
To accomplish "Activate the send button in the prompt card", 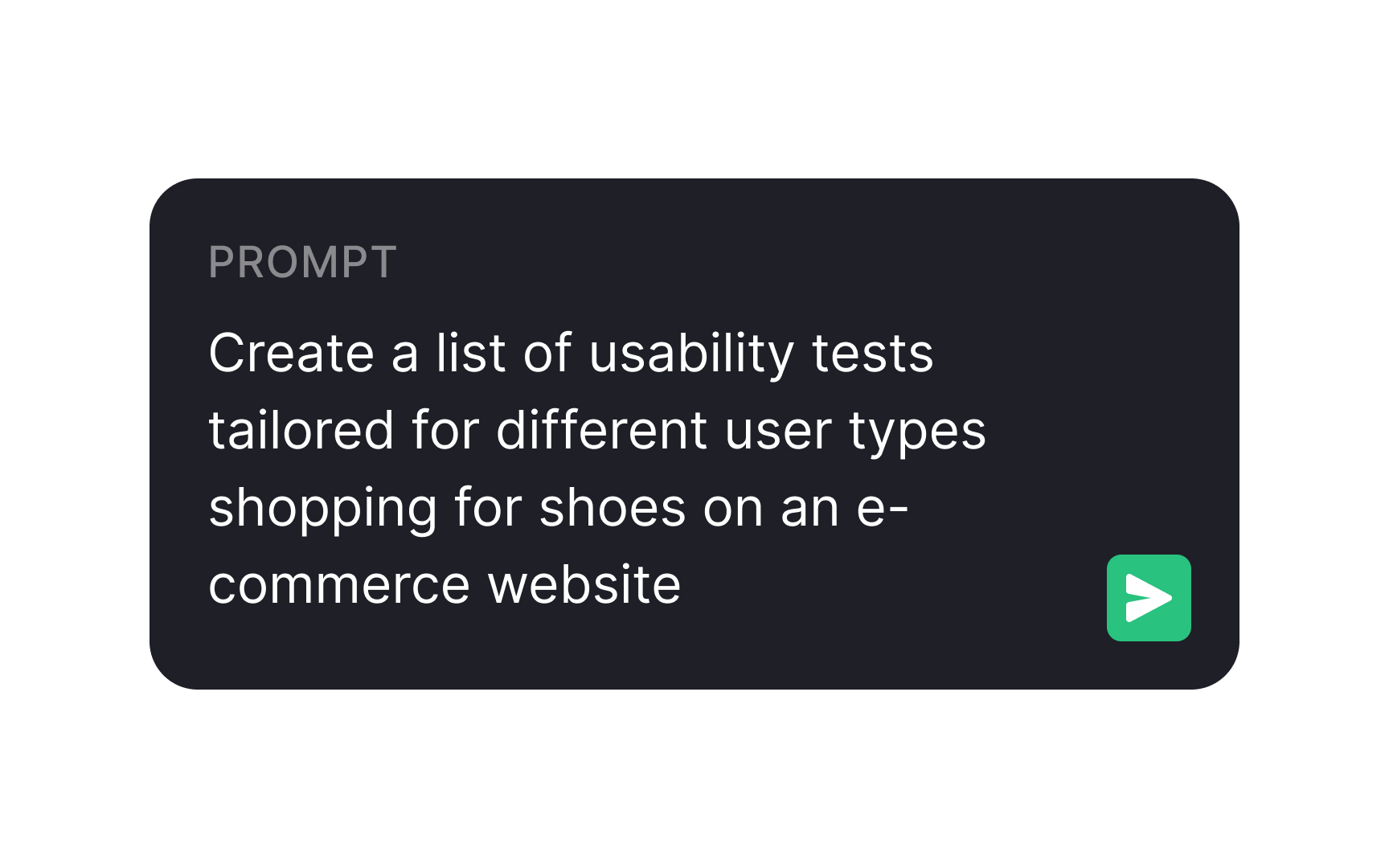I will [x=1148, y=596].
